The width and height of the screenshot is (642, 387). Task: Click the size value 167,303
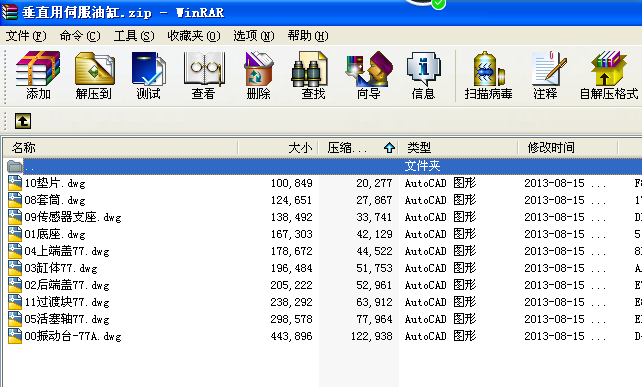[x=292, y=234]
